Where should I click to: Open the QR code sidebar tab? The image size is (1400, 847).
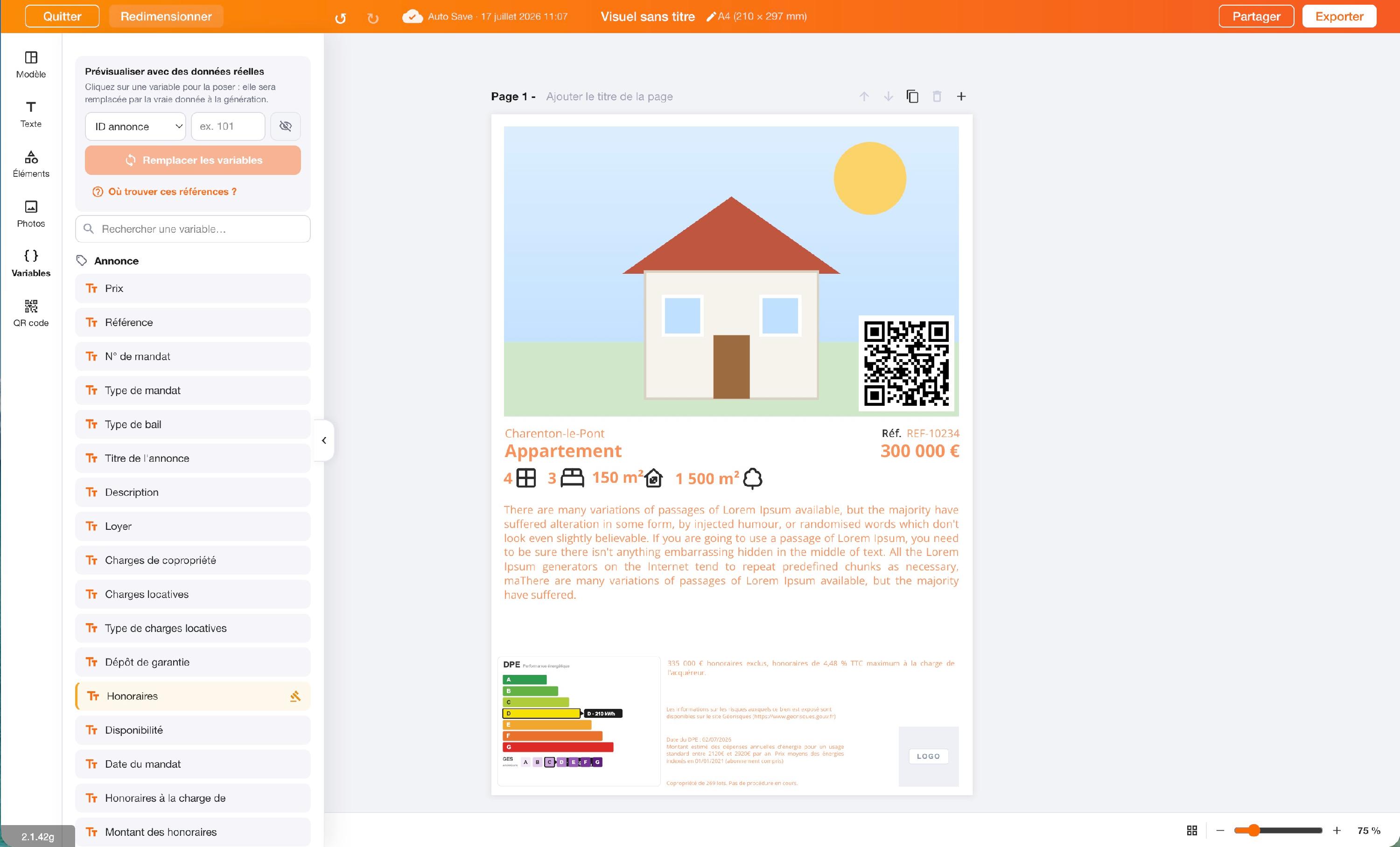click(31, 313)
